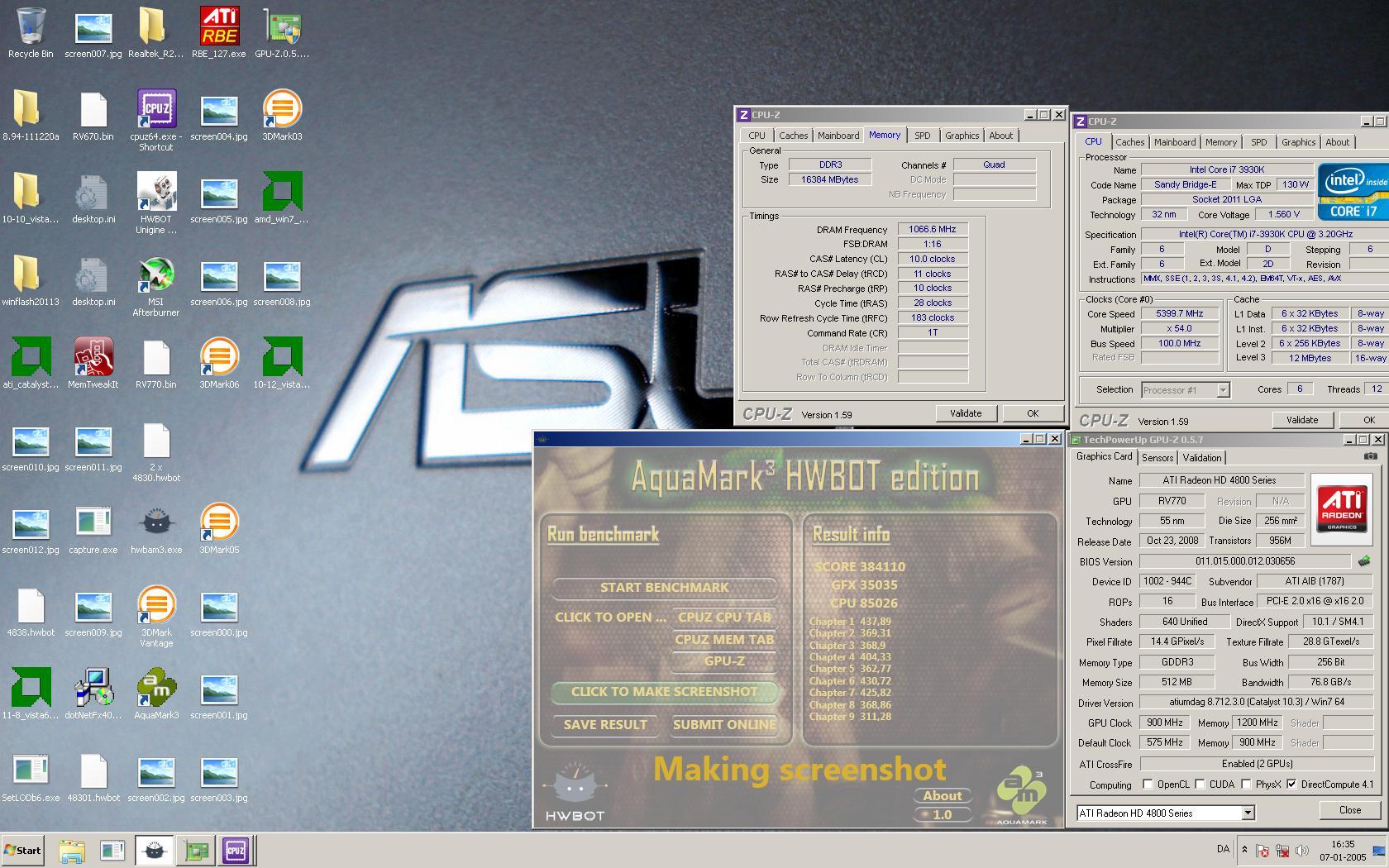Select the MSI Afterburner icon
The image size is (1389, 868).
pos(156,286)
